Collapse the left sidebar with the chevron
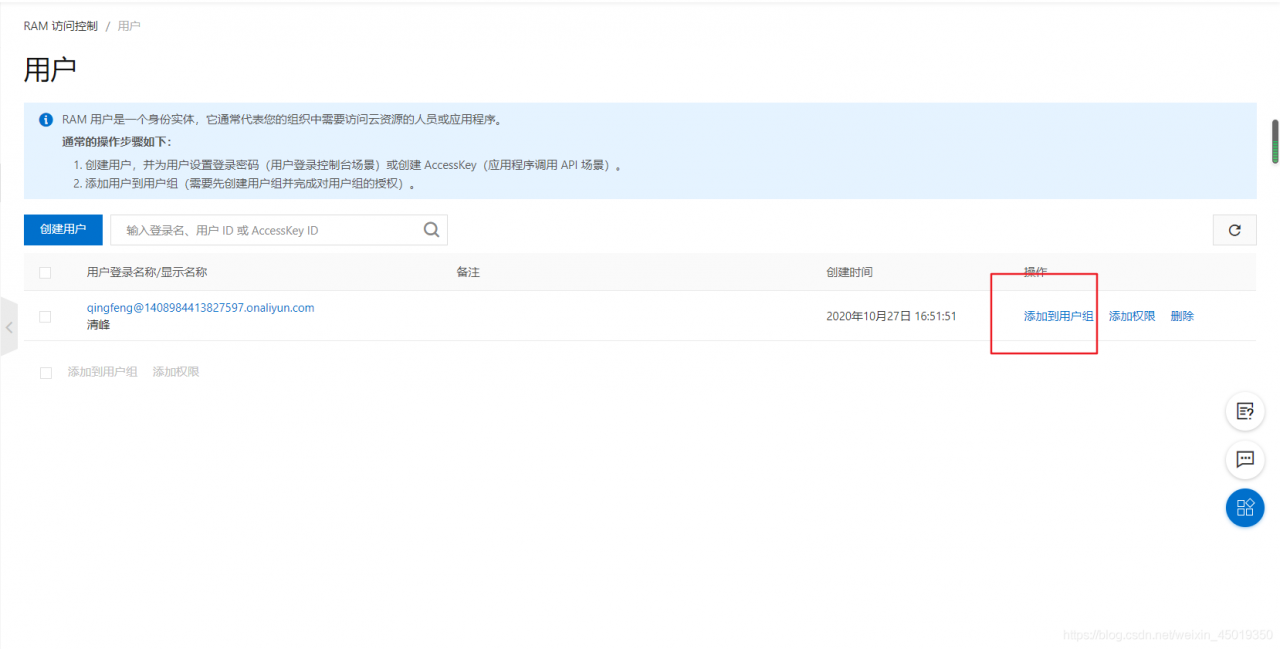1280x649 pixels. coord(9,326)
